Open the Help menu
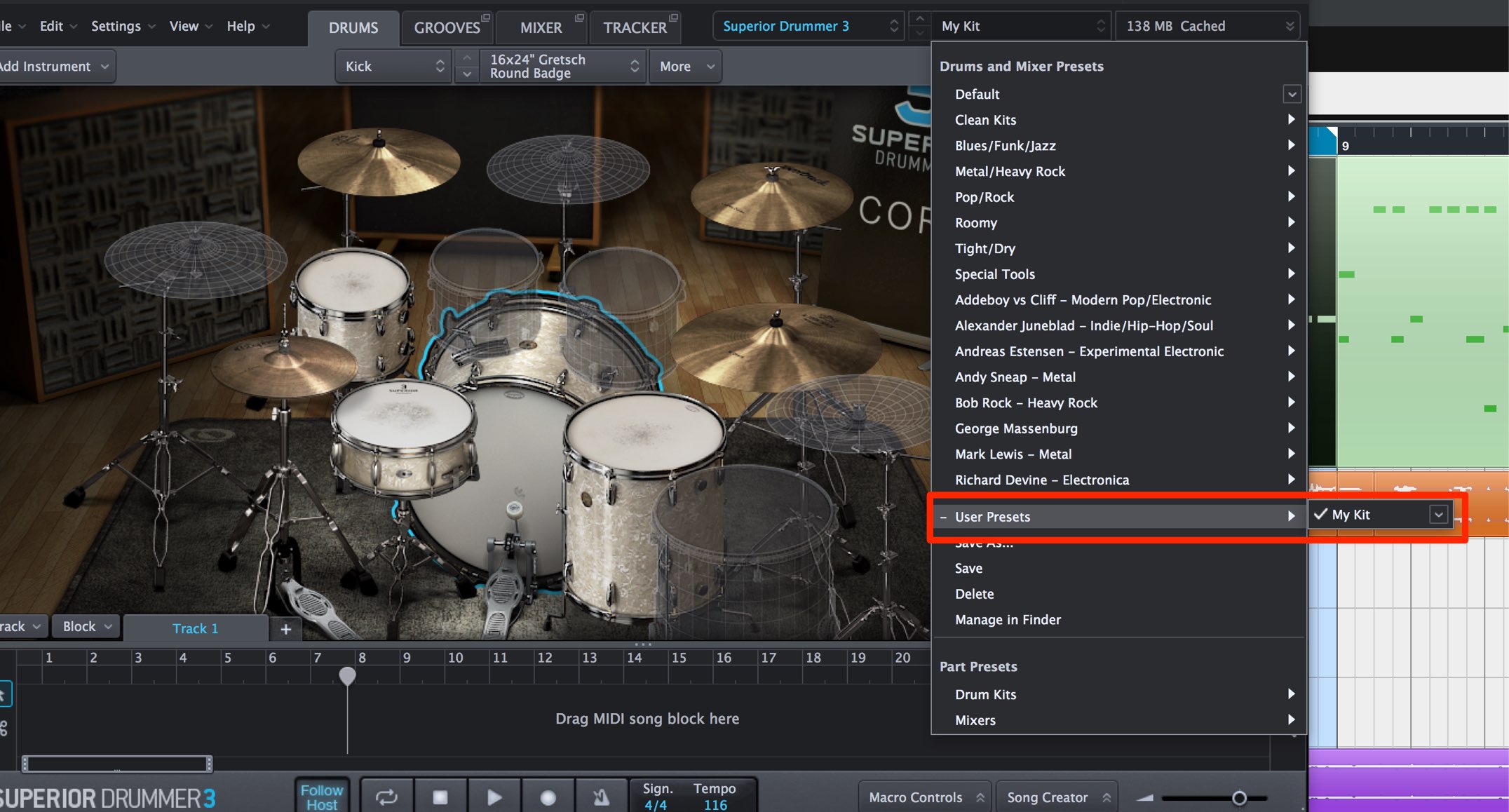Image resolution: width=1509 pixels, height=812 pixels. (x=248, y=26)
